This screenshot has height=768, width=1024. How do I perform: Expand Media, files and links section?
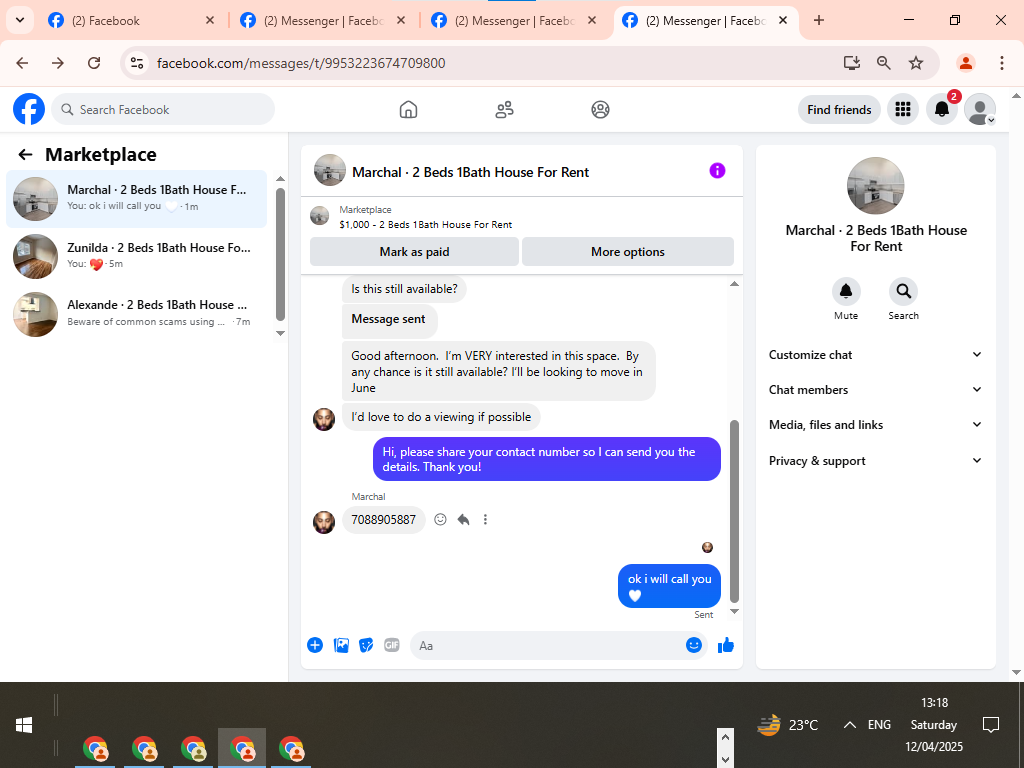[x=875, y=425]
